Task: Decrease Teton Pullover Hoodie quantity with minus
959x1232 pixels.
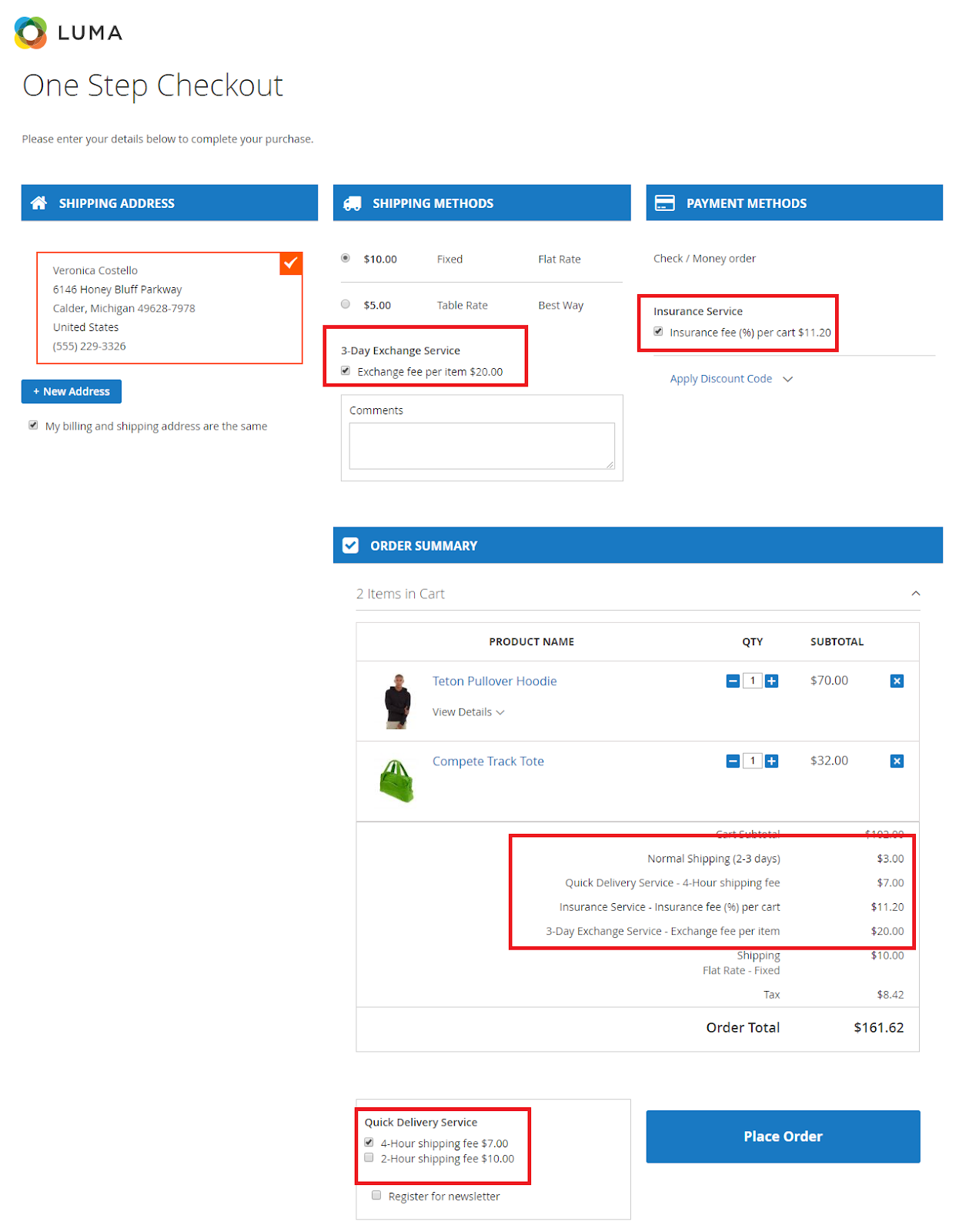Action: coord(733,681)
